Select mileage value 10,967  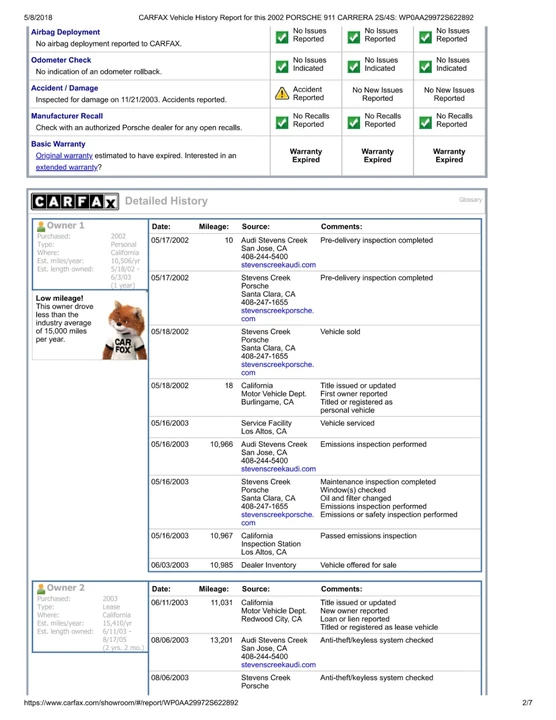[x=221, y=536]
